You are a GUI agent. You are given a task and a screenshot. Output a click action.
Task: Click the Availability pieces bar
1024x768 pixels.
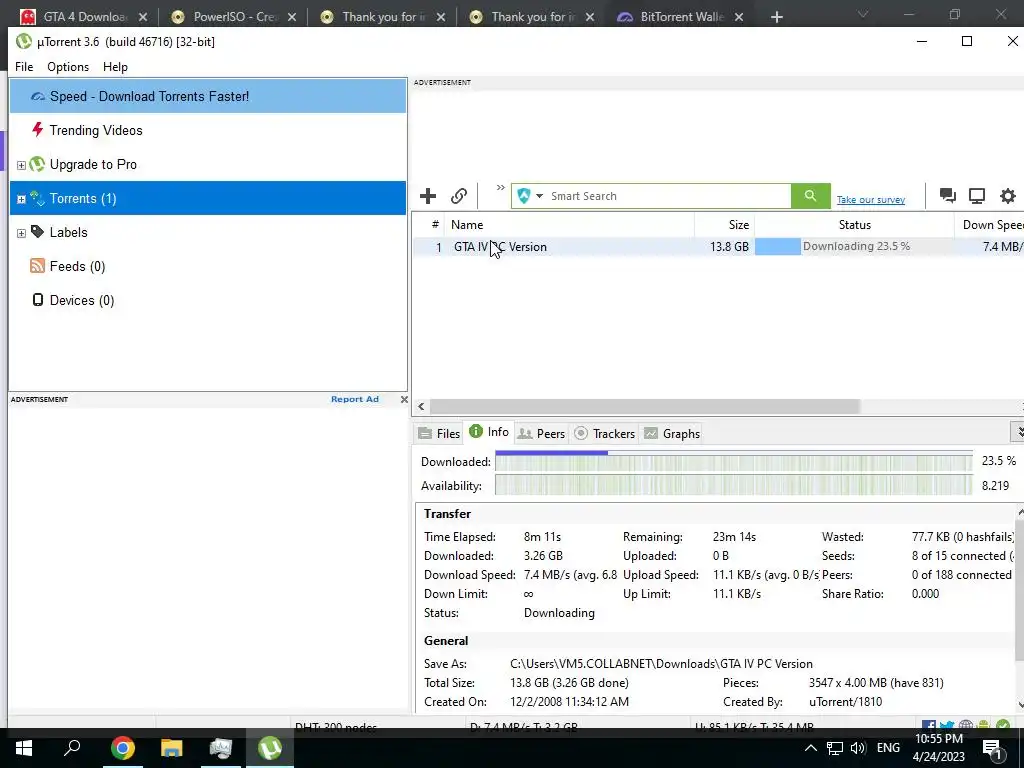click(x=733, y=485)
